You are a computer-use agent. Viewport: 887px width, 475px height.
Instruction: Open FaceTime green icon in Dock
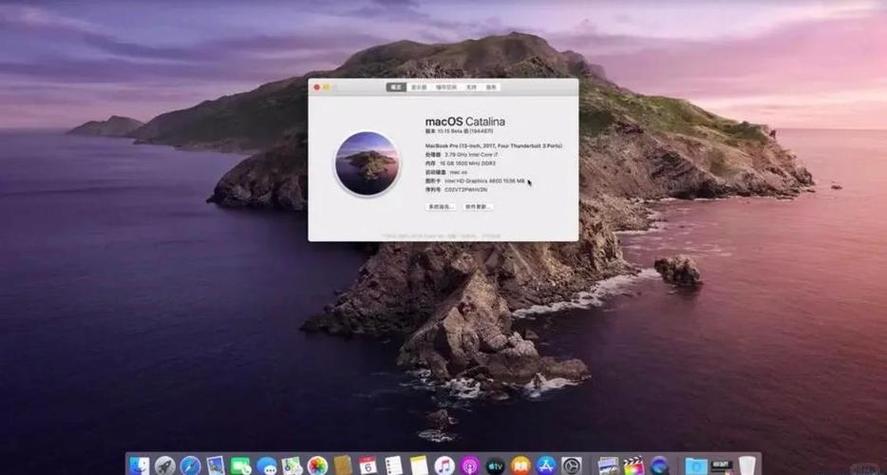pos(241,466)
